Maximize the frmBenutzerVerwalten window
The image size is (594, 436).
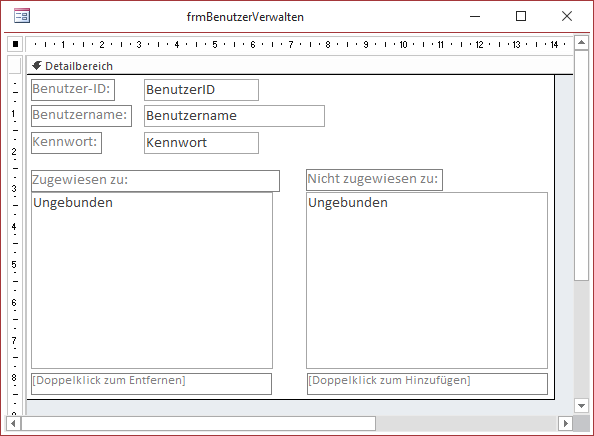(x=521, y=16)
